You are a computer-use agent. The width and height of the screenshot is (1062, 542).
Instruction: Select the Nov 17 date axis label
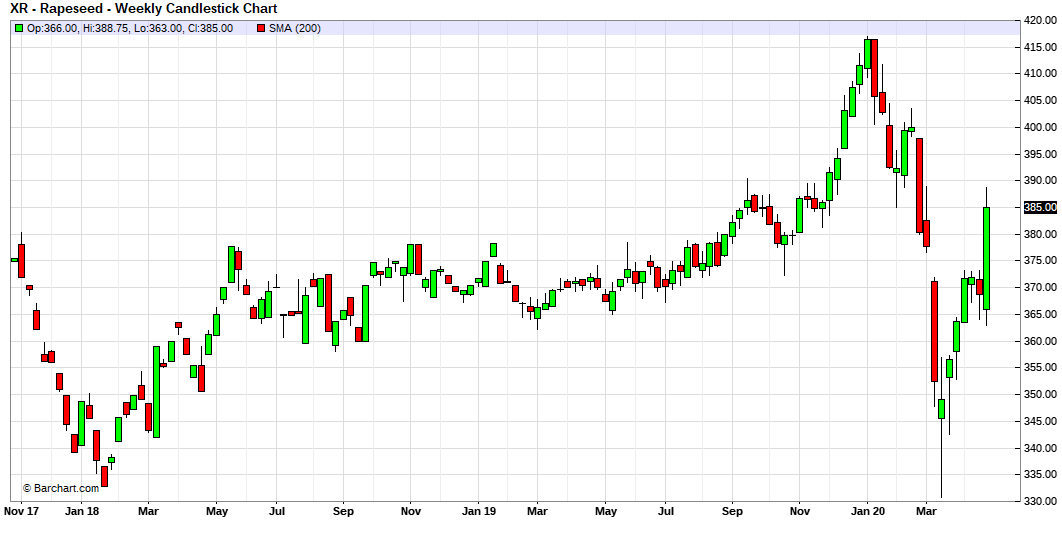pyautogui.click(x=21, y=511)
